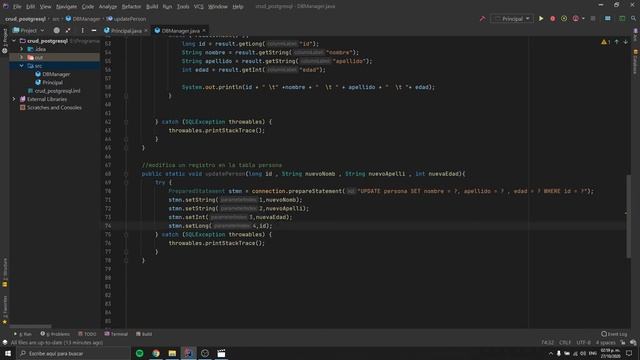Screen dimensions: 640x360
Task: Expand External Libraries
Action: tap(14, 99)
